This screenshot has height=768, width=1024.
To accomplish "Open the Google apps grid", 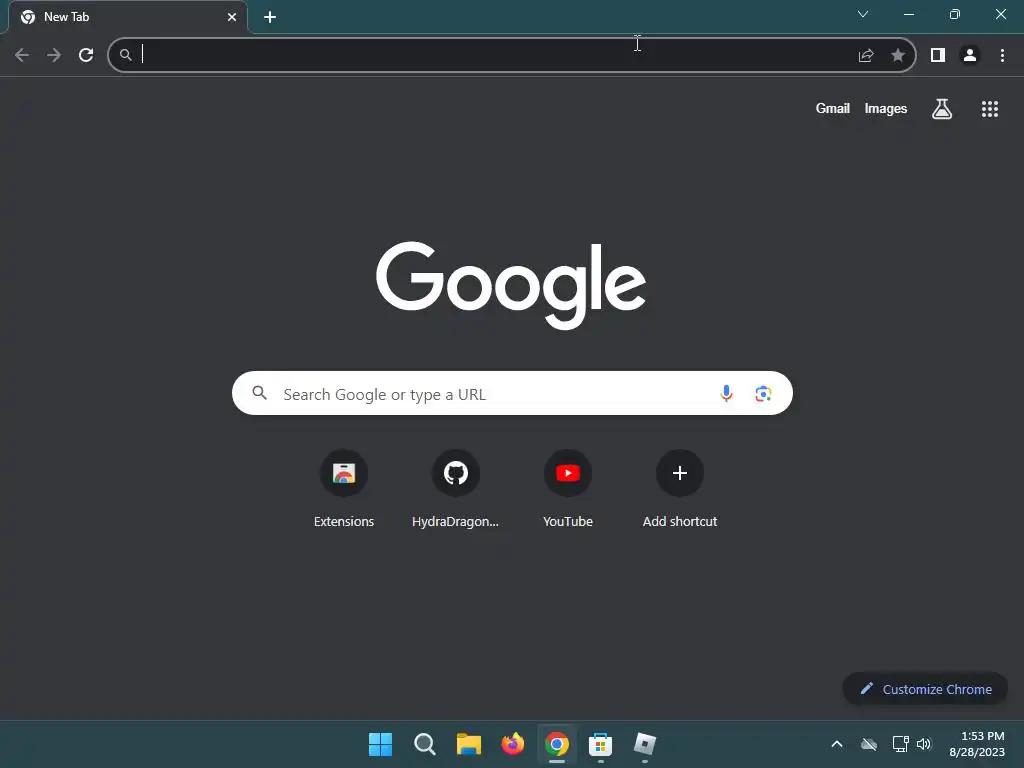I will coord(990,109).
